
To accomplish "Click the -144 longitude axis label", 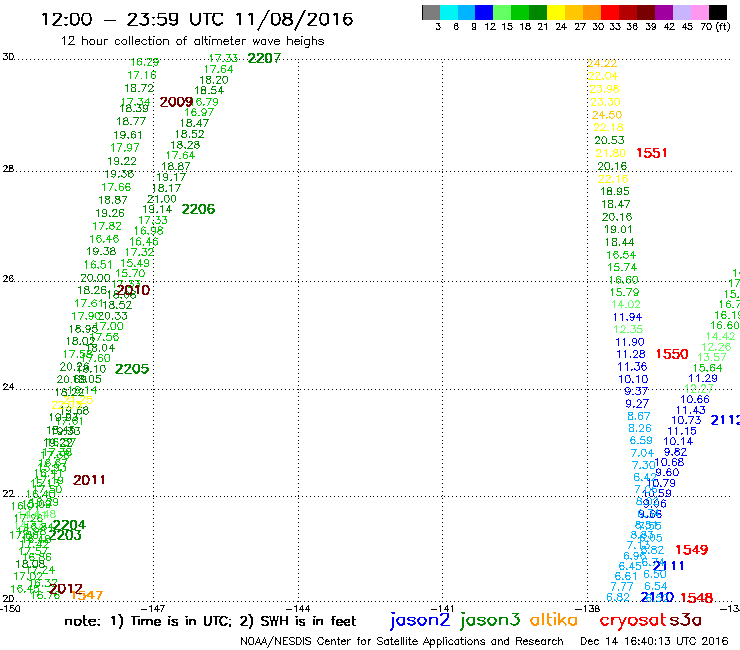I will click(299, 609).
